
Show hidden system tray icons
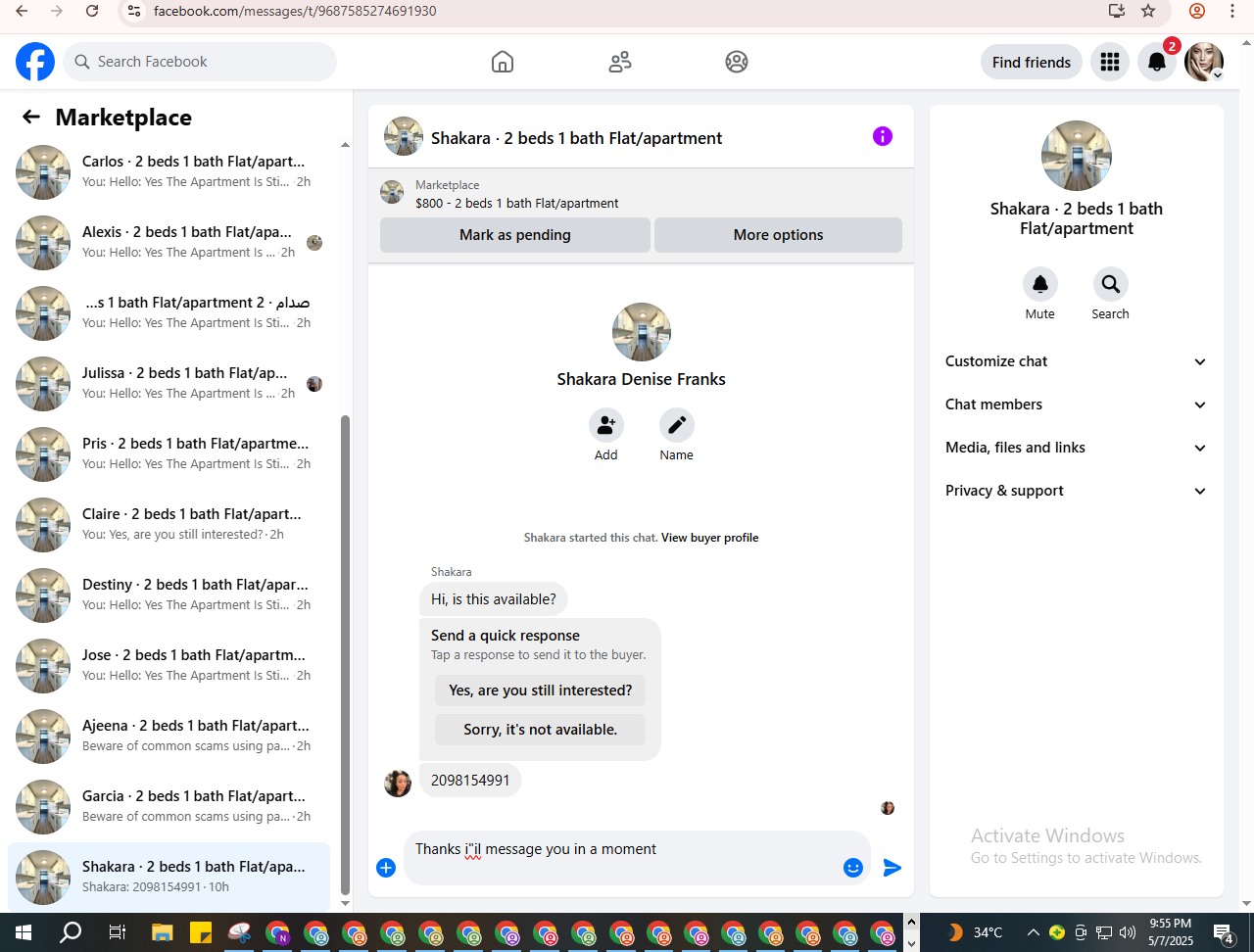pos(1033,932)
